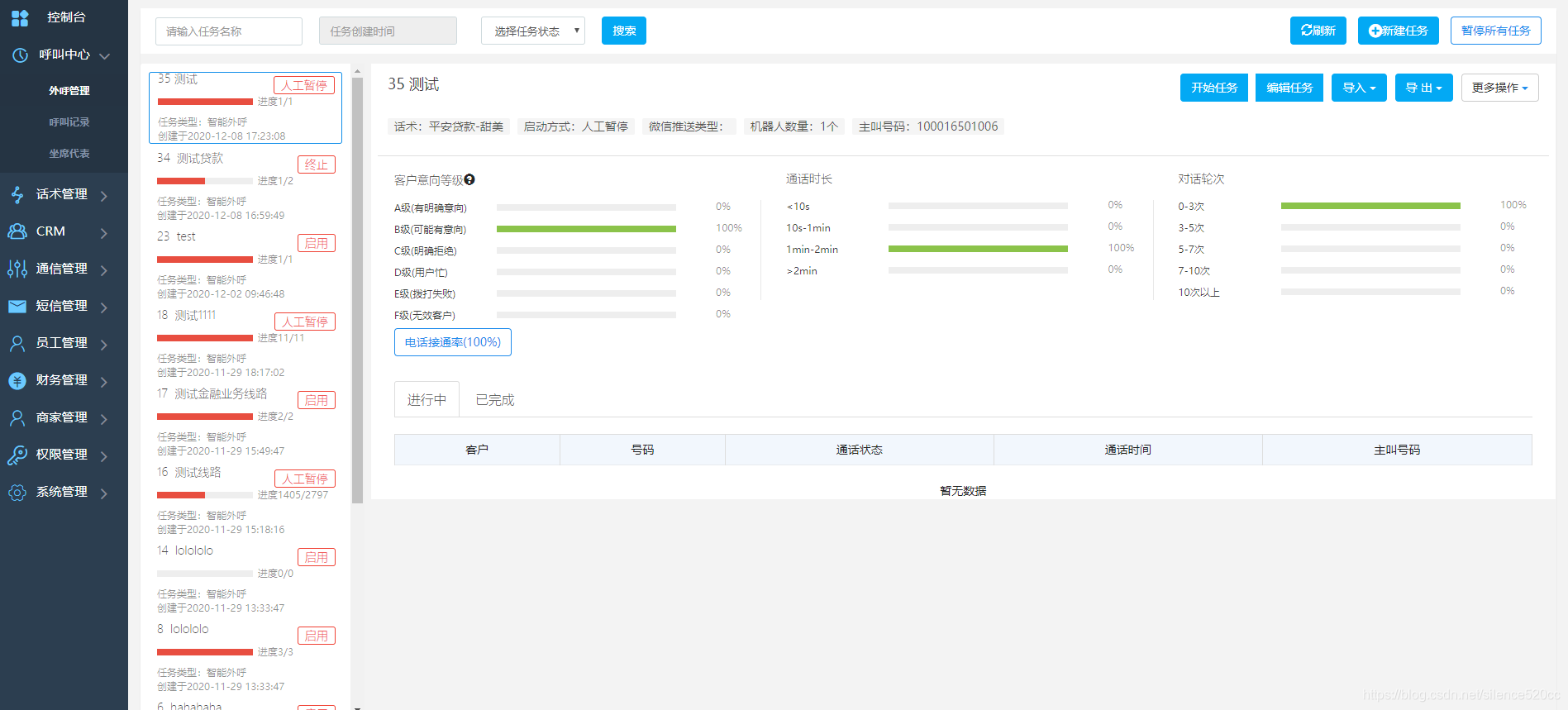Click the 系统管理 gear icon
Viewport: 1568px width, 710px height.
point(17,492)
